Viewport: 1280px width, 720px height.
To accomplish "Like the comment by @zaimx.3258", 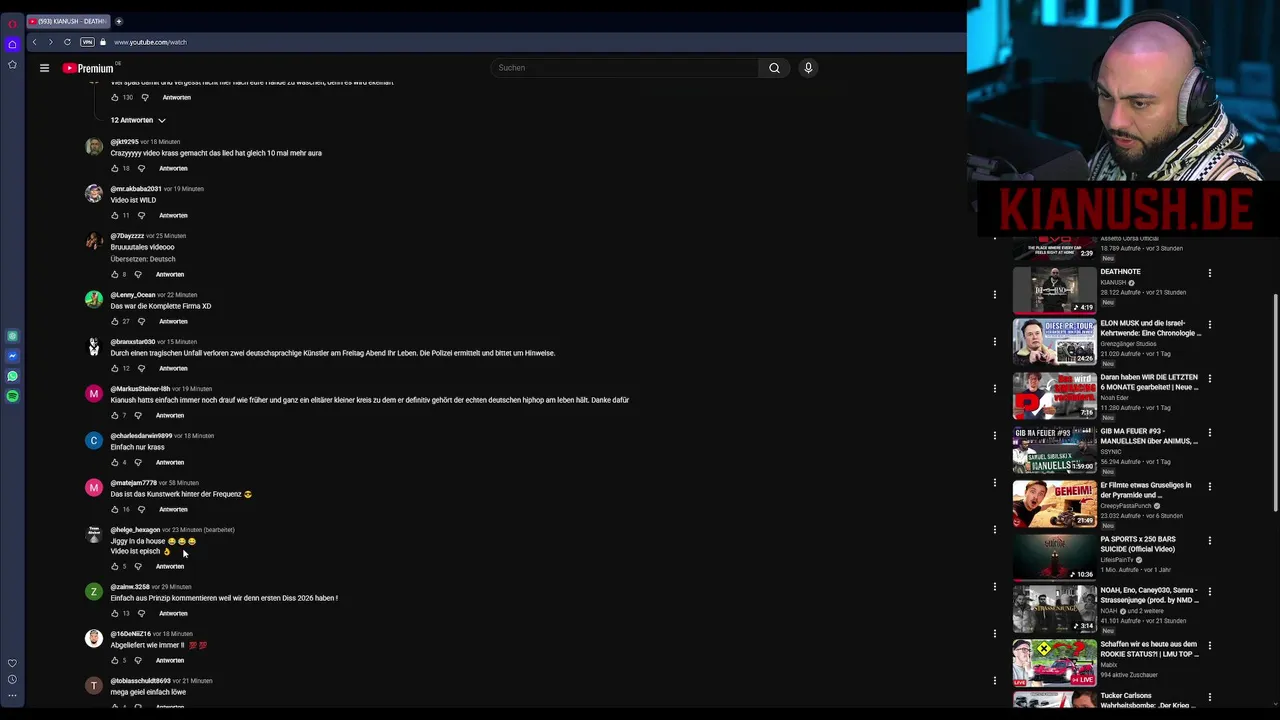I will [114, 613].
